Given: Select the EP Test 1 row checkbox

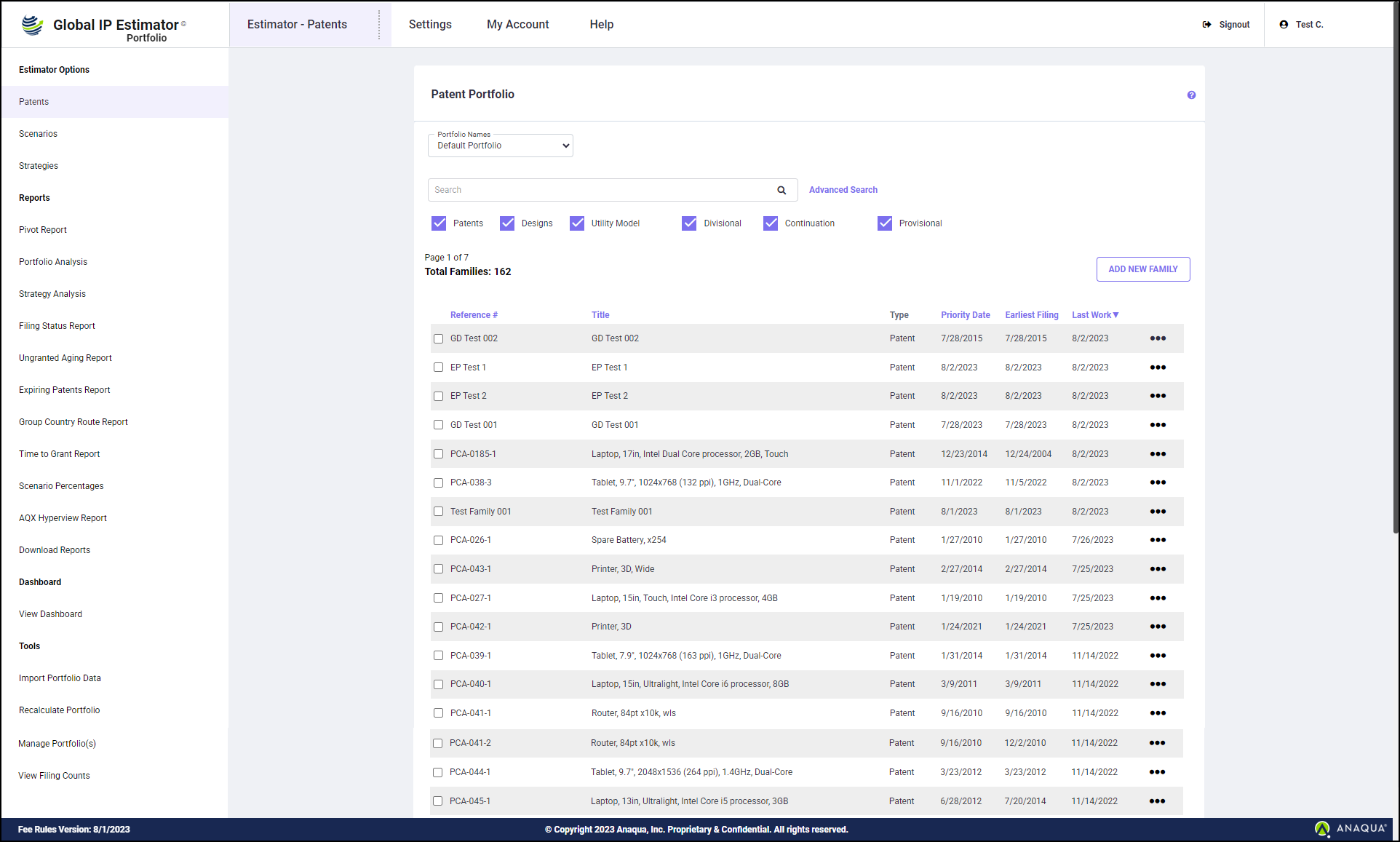Looking at the screenshot, I should 438,368.
